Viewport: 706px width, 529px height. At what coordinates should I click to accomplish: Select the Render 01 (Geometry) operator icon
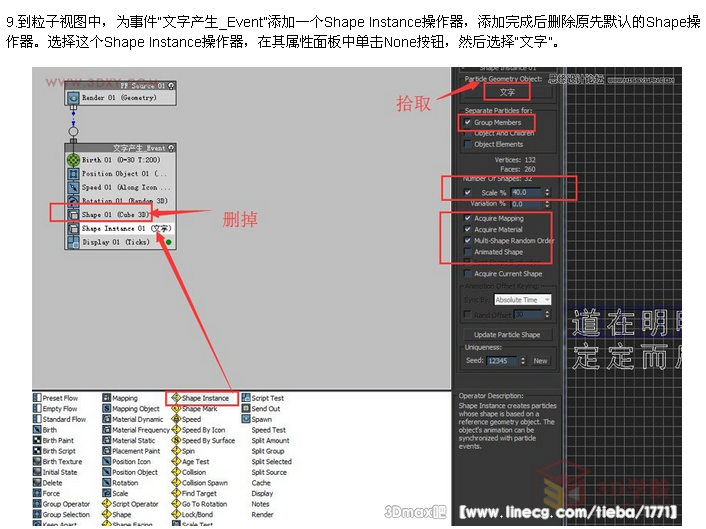pos(73,97)
